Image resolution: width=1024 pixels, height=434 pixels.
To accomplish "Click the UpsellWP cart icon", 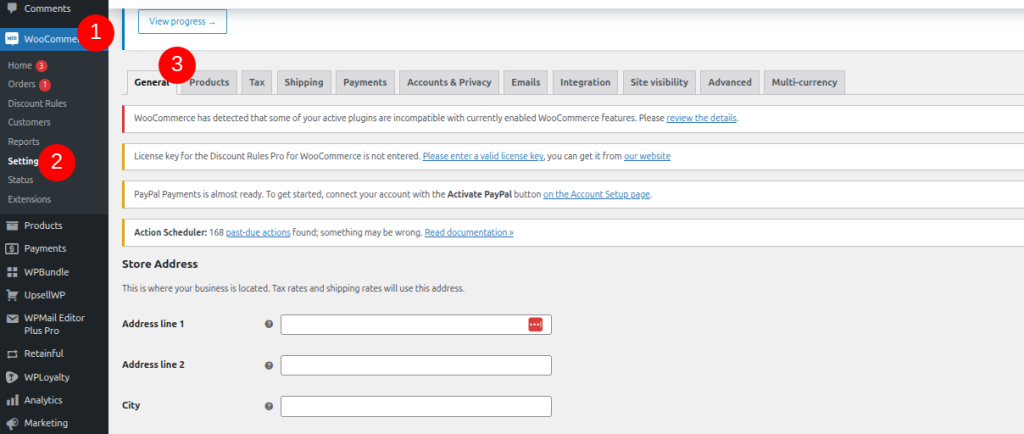I will 12,295.
